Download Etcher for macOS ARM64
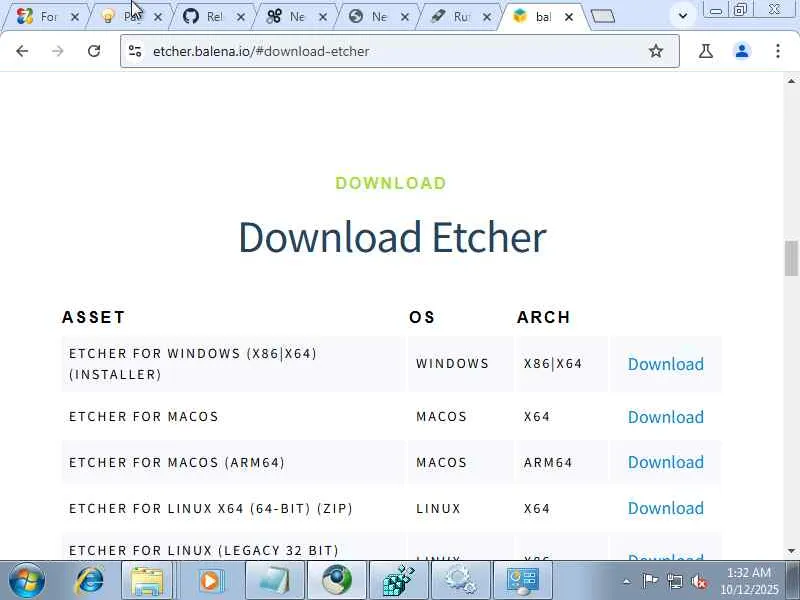 click(666, 462)
